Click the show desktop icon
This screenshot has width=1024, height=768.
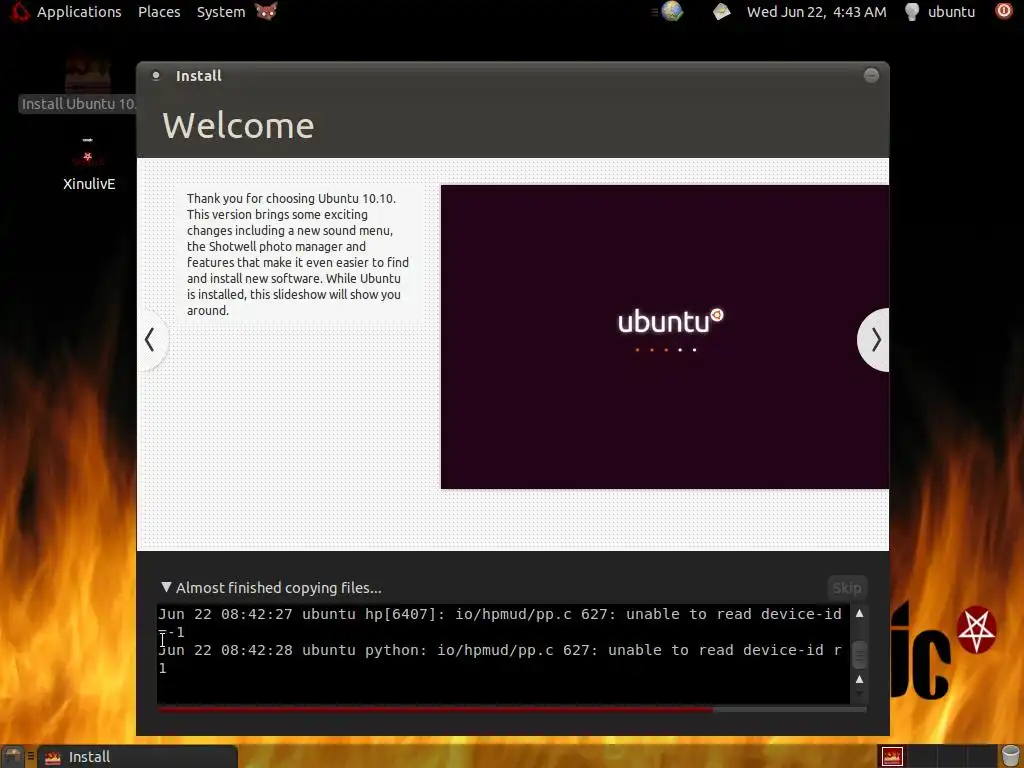(13, 756)
